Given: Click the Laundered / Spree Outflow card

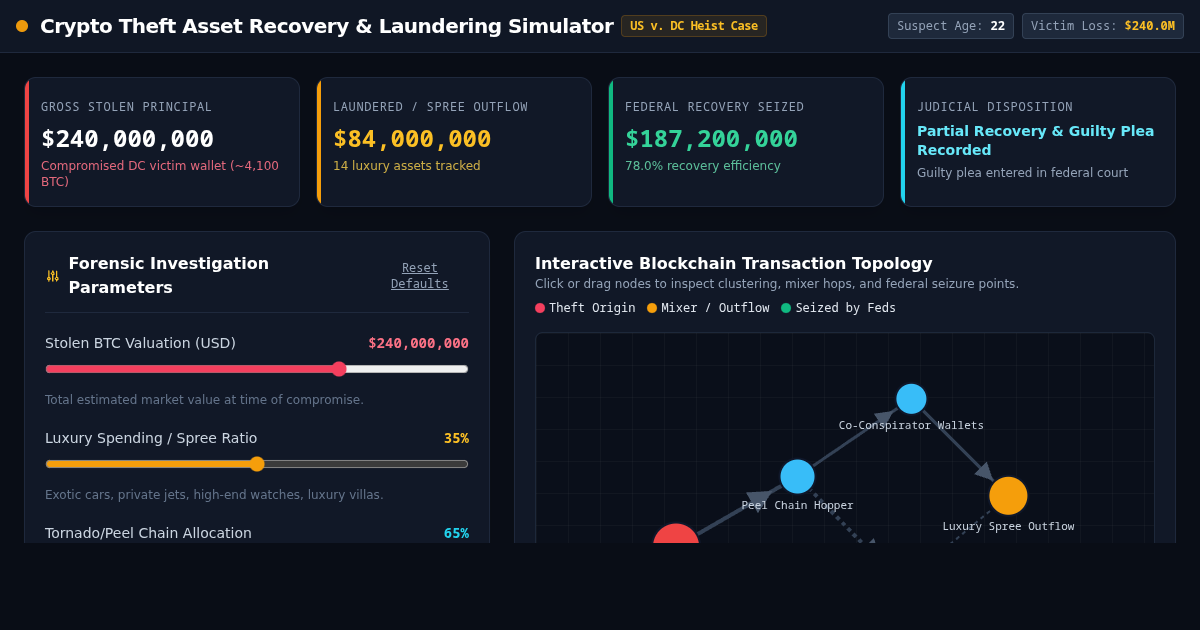Looking at the screenshot, I should pyautogui.click(x=454, y=142).
